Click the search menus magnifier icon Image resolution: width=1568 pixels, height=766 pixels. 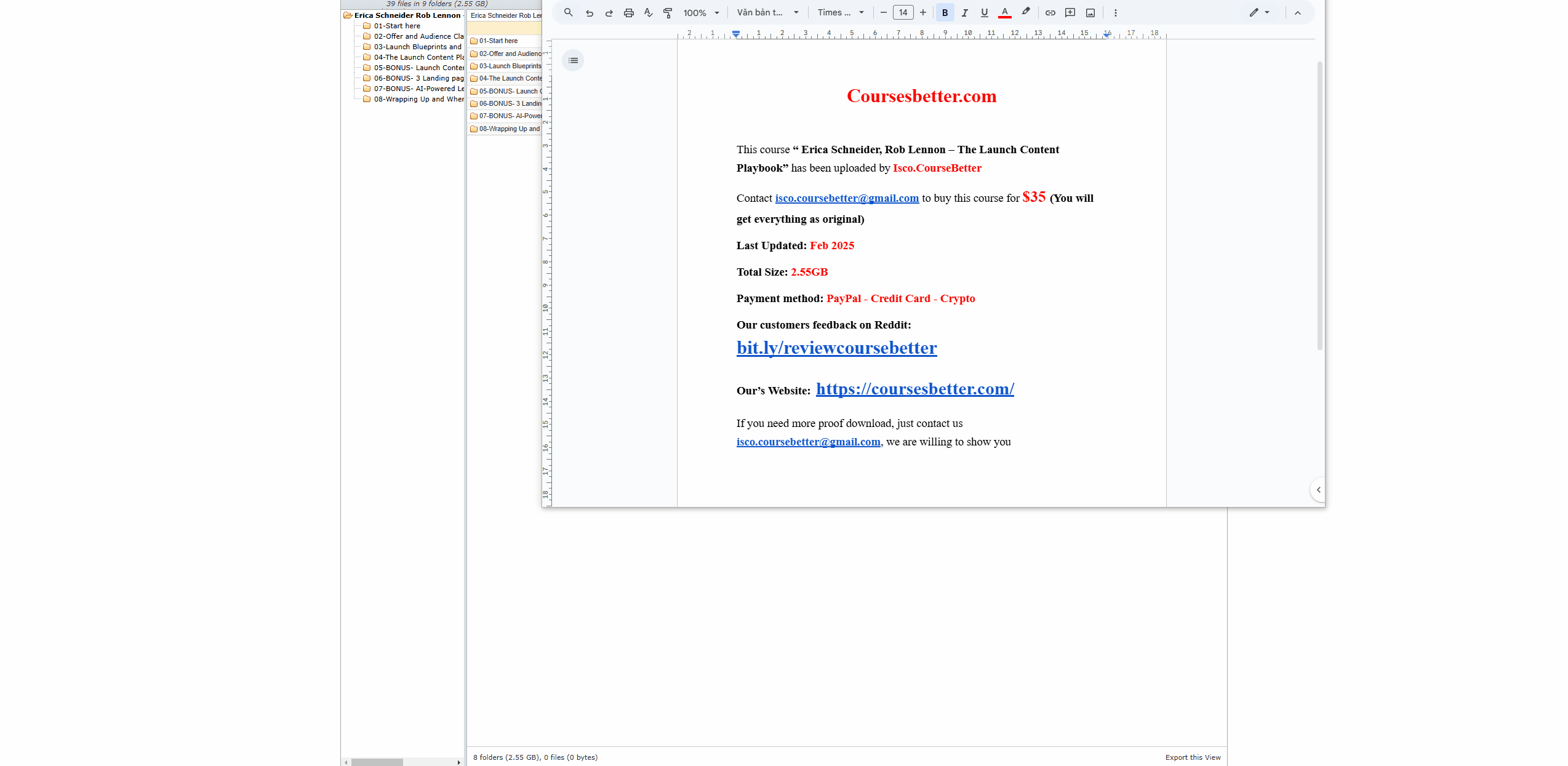(x=568, y=12)
